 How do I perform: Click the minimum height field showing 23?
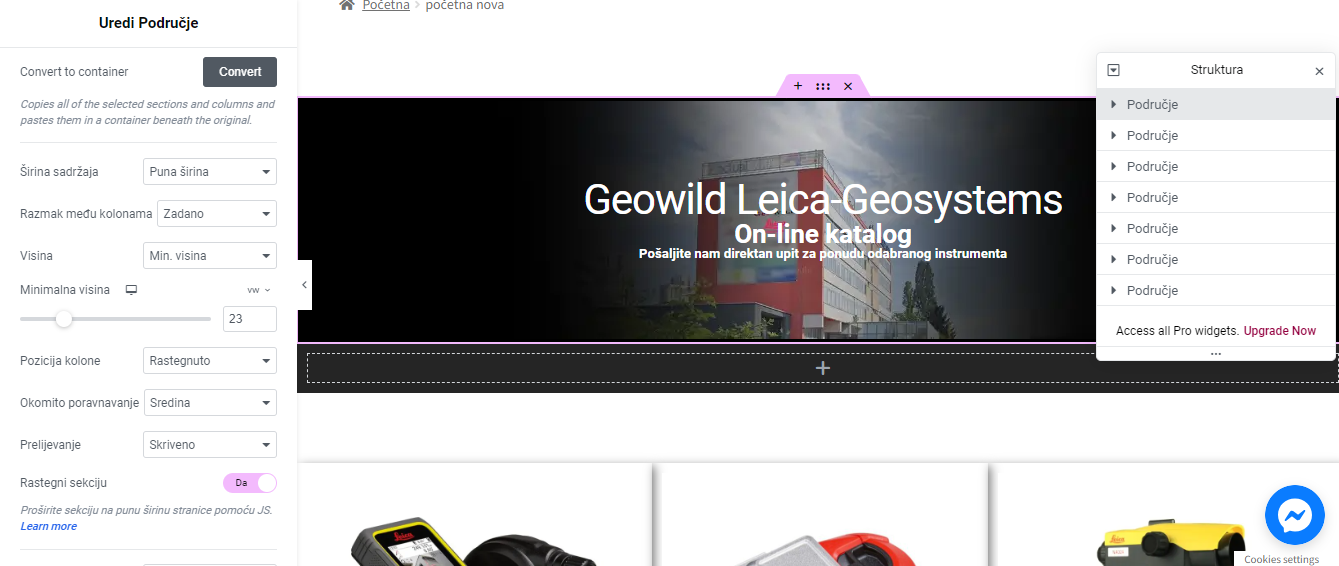(250, 319)
